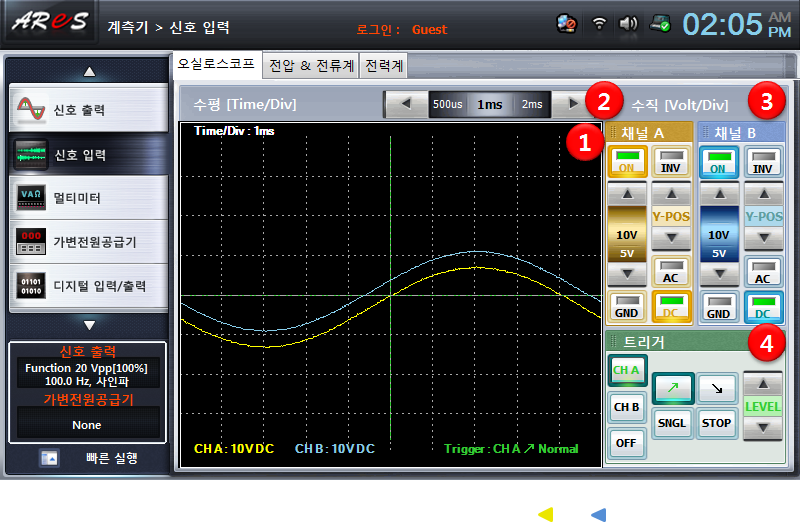Toggle Channel A INV invert button

pyautogui.click(x=671, y=161)
